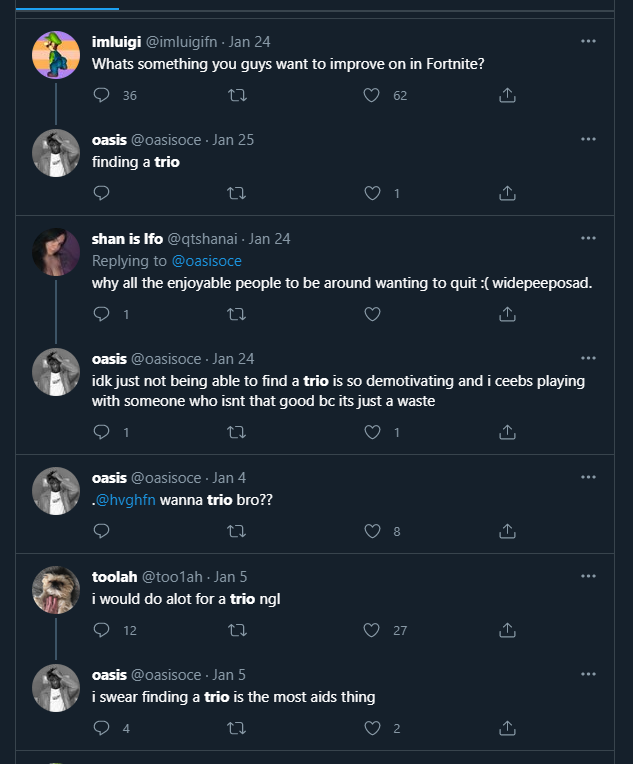Image resolution: width=633 pixels, height=764 pixels.
Task: Open toolah's profile picture
Action: pyautogui.click(x=56, y=590)
